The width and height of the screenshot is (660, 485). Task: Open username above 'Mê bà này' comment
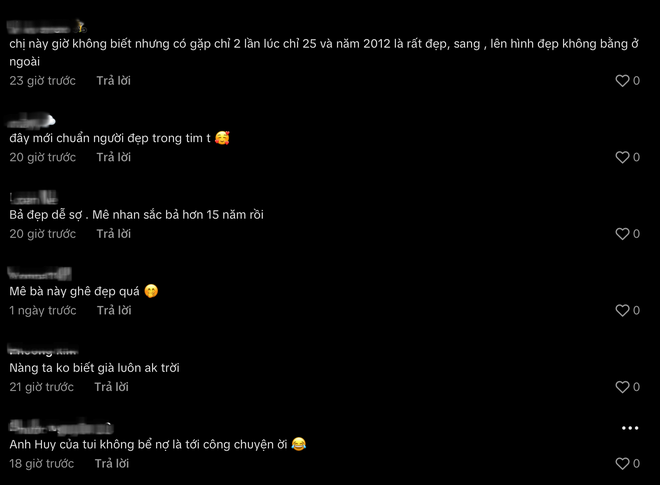tap(40, 274)
